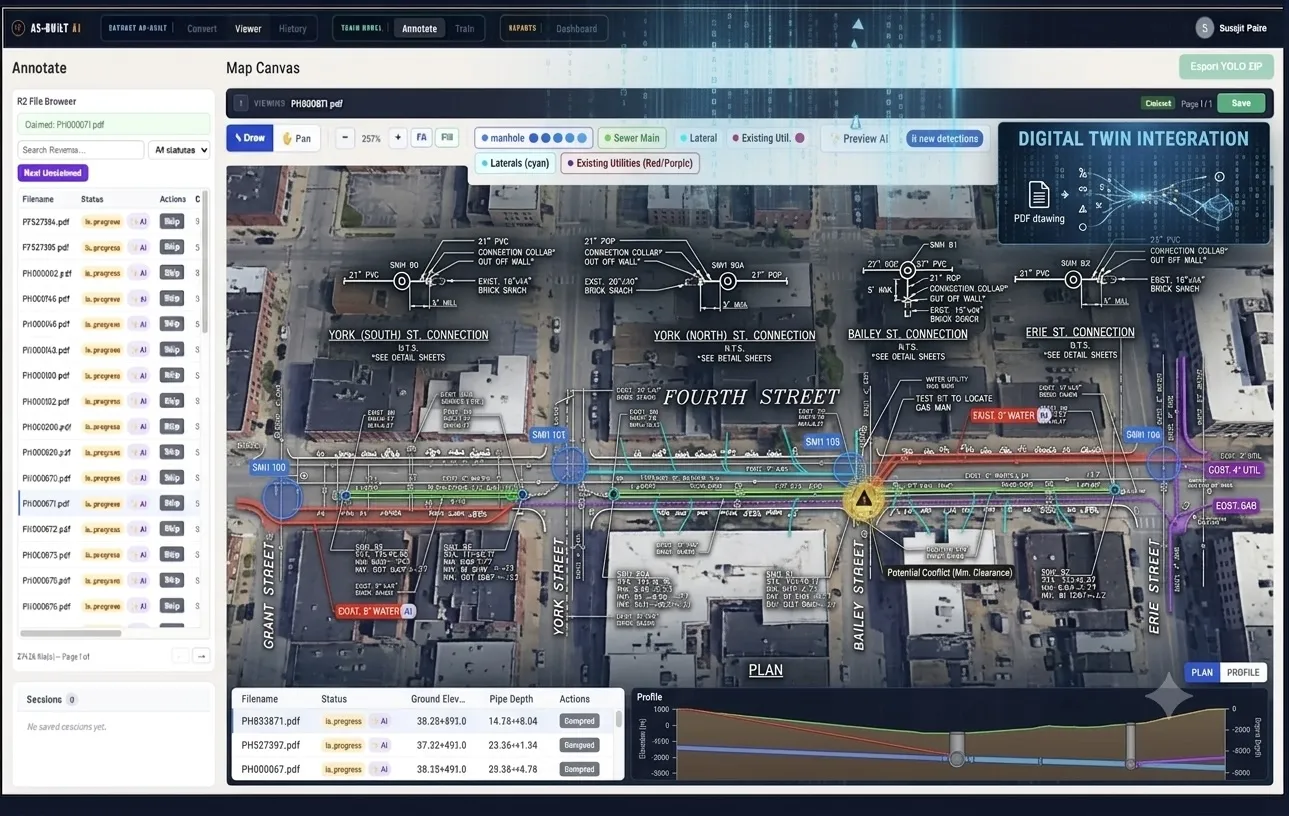Zoom in with the plus button
1289x816 pixels.
point(398,138)
